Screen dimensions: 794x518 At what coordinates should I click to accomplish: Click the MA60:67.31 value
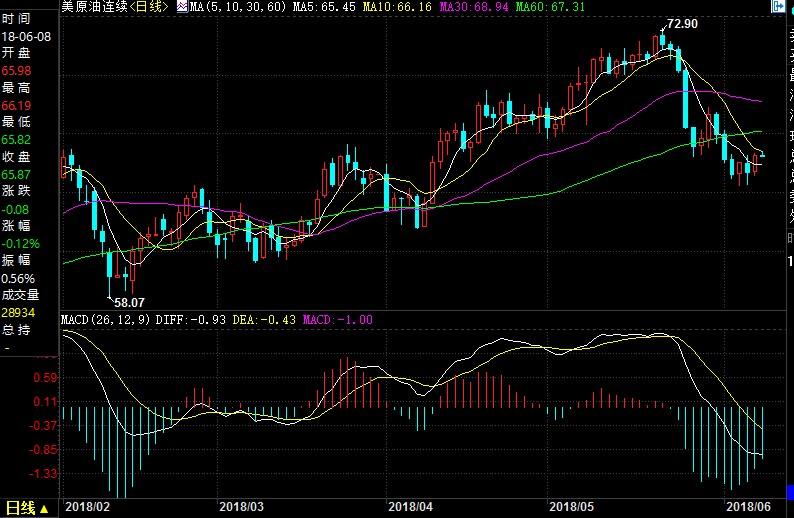pyautogui.click(x=550, y=7)
